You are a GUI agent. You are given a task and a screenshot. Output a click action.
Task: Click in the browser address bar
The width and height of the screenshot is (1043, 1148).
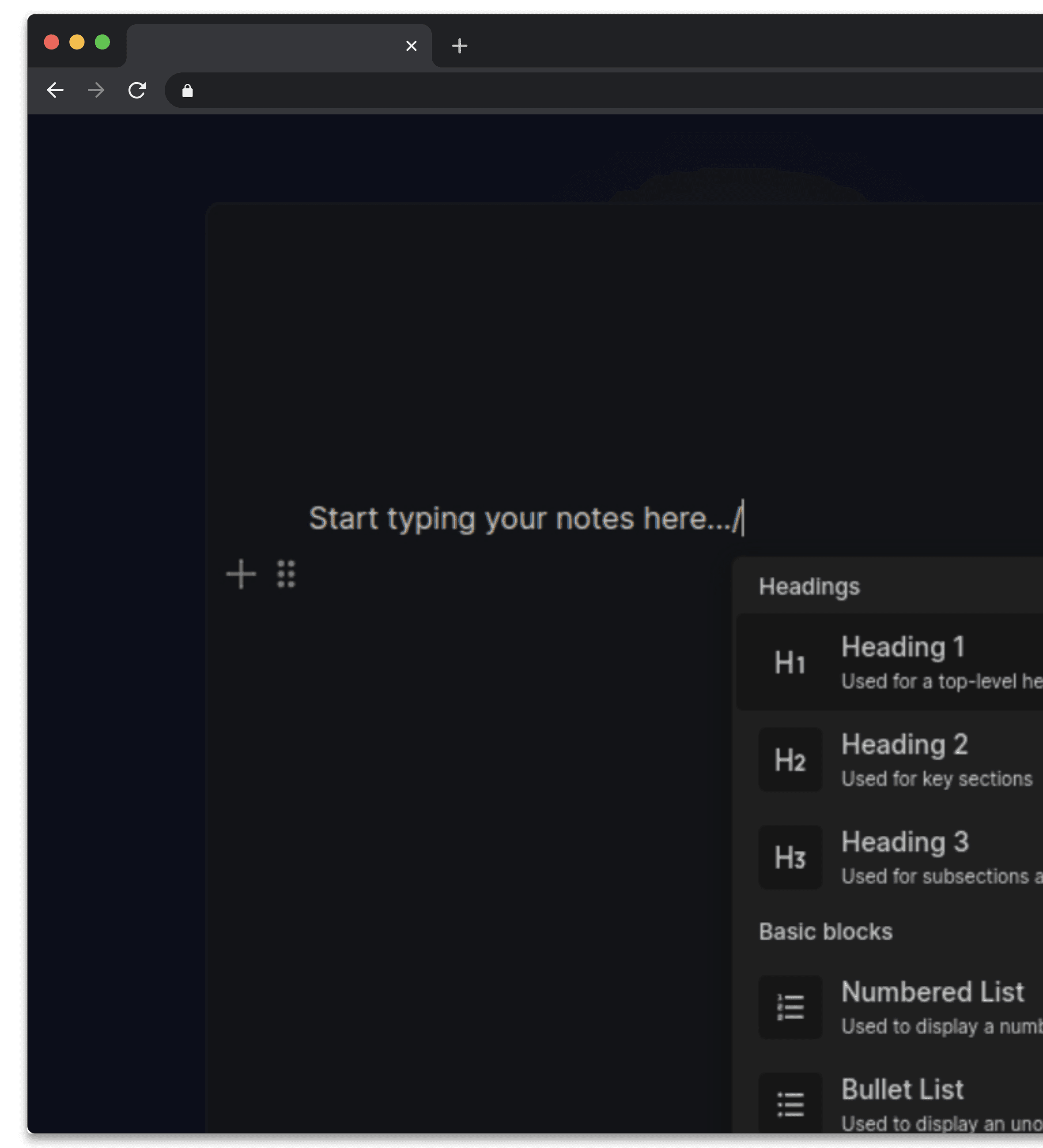point(569,91)
